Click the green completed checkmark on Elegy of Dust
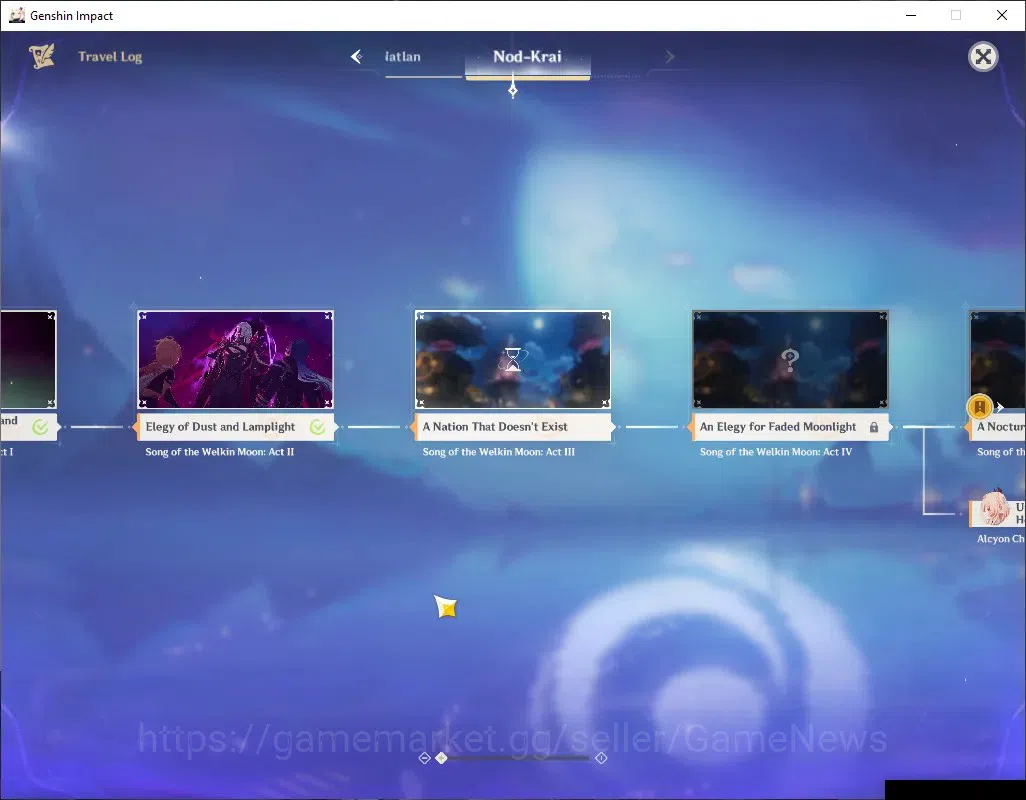Image resolution: width=1026 pixels, height=800 pixels. click(317, 427)
